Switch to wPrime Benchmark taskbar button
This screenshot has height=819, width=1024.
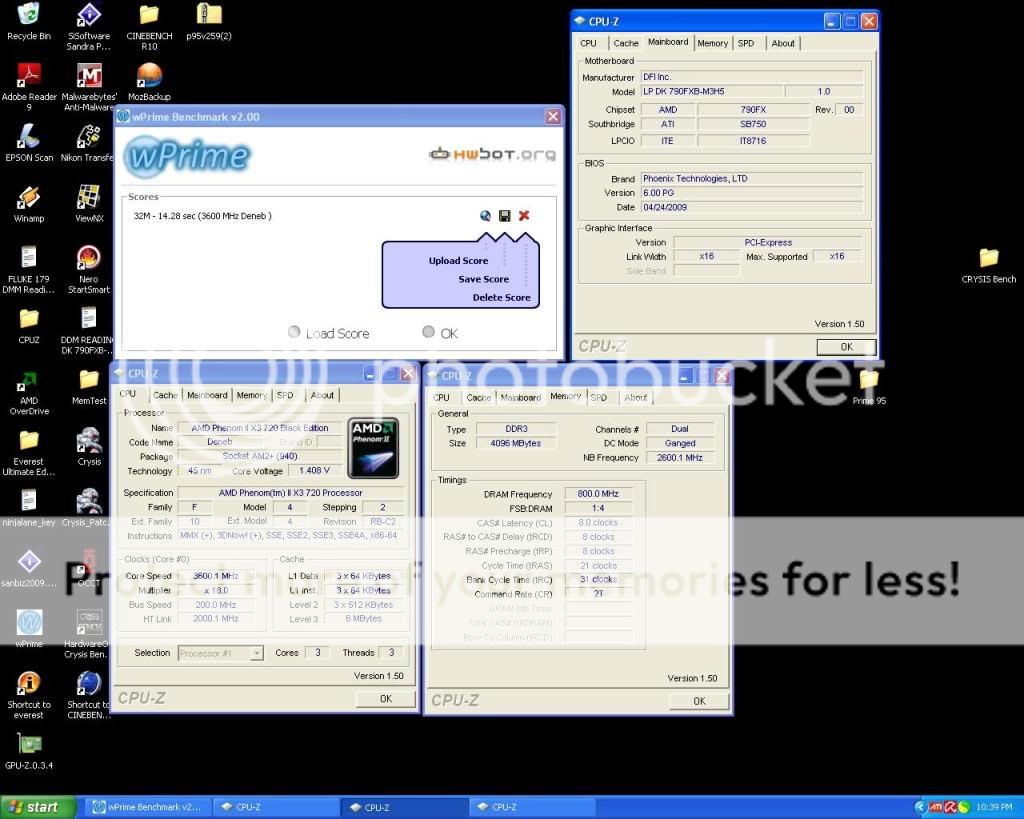(x=148, y=807)
